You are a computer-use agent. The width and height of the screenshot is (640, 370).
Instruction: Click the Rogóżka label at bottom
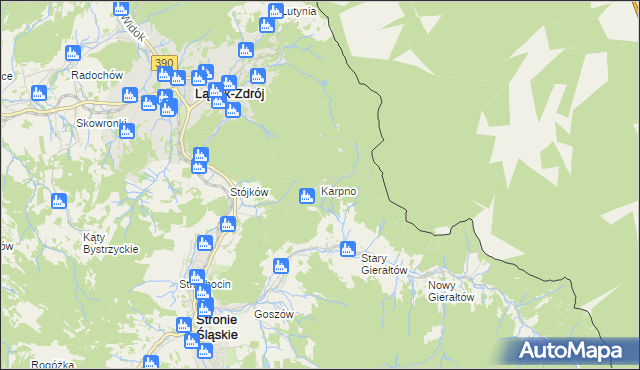coord(53,365)
